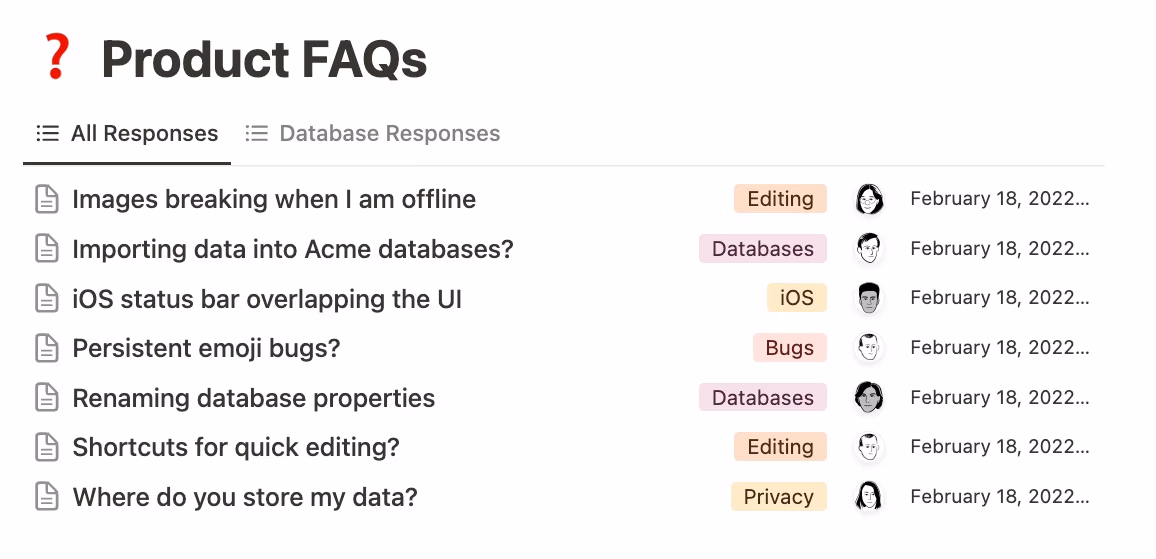This screenshot has height=559, width=1156.
Task: Click the avatar on Renaming database properties row
Action: pos(869,398)
